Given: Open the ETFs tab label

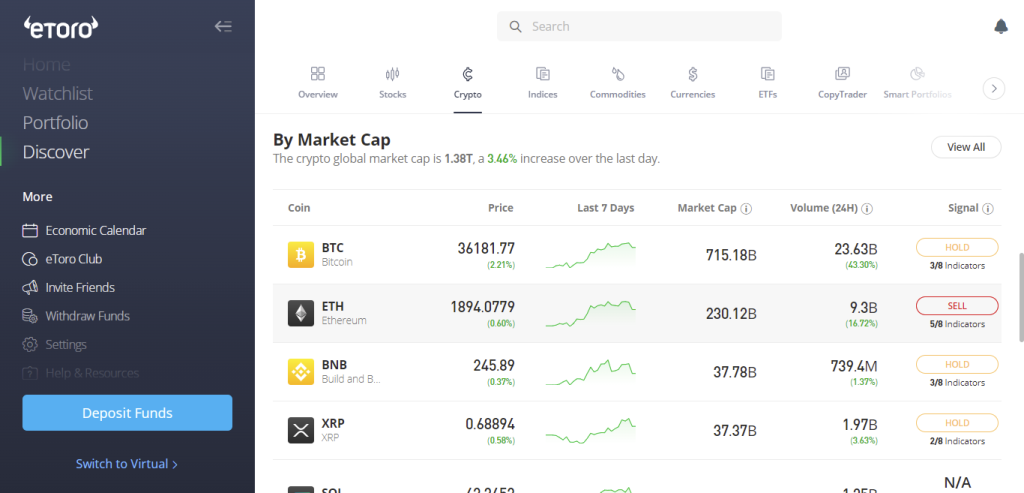Looking at the screenshot, I should pos(767,94).
